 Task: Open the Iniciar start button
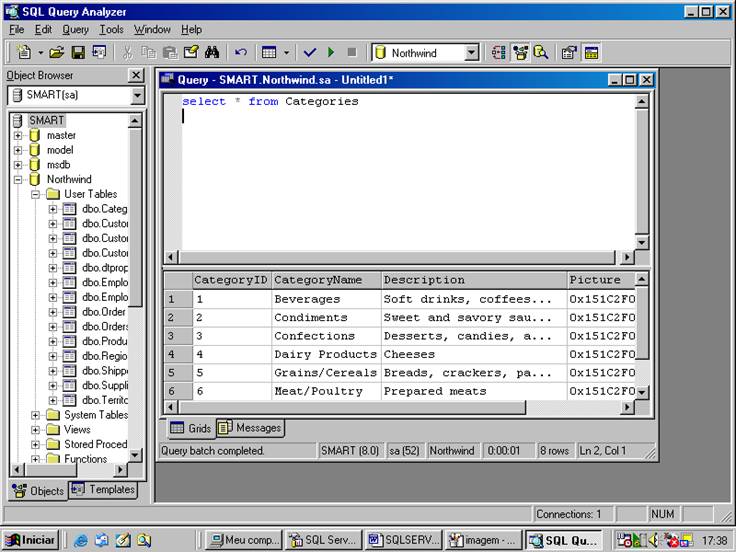(31, 540)
